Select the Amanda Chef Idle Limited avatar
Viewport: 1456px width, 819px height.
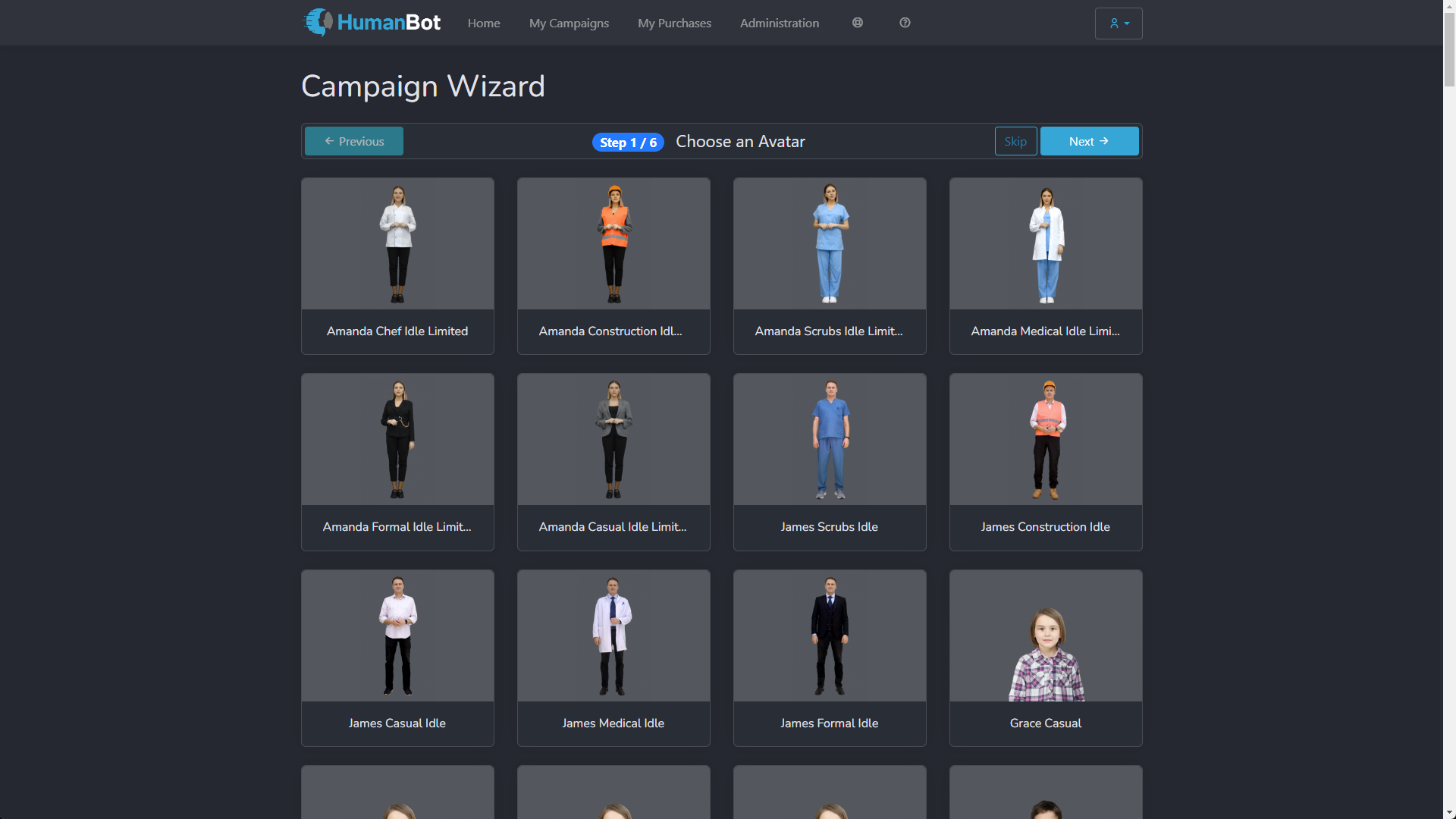(397, 266)
